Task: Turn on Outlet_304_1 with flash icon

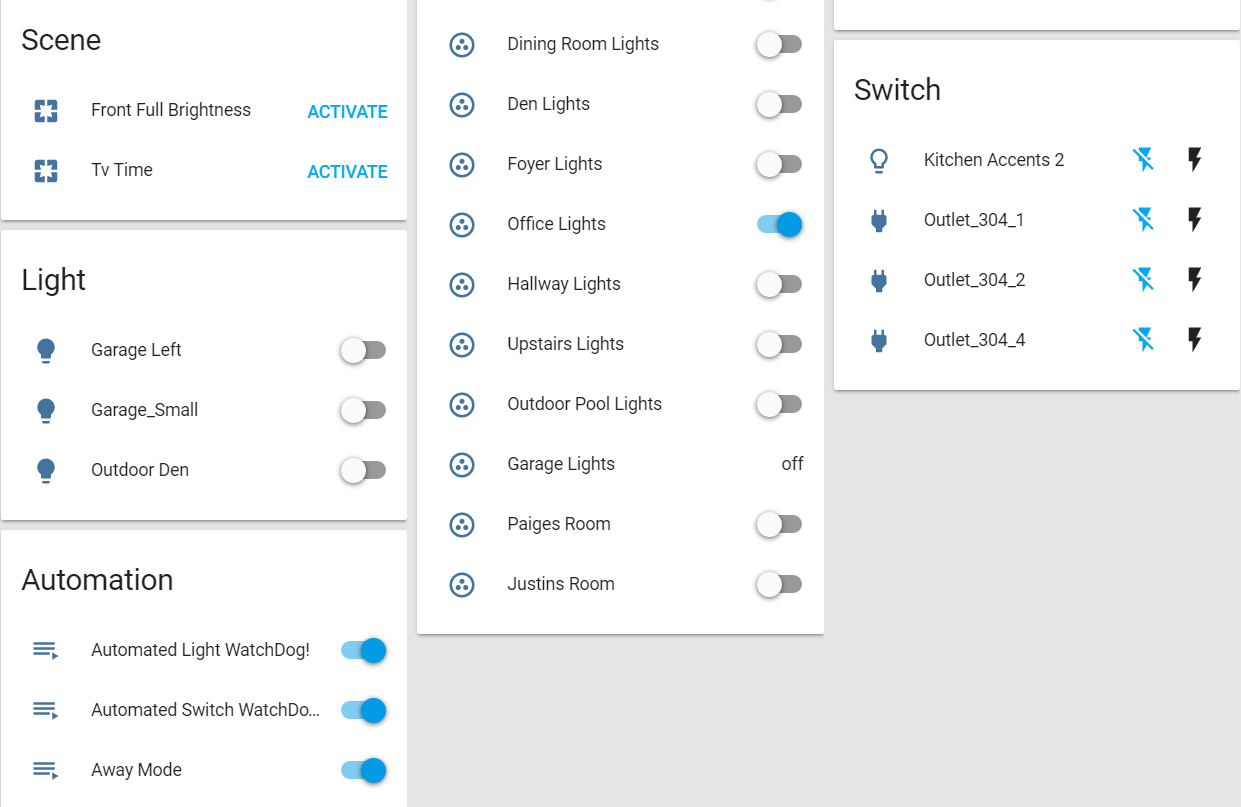Action: pos(1194,220)
